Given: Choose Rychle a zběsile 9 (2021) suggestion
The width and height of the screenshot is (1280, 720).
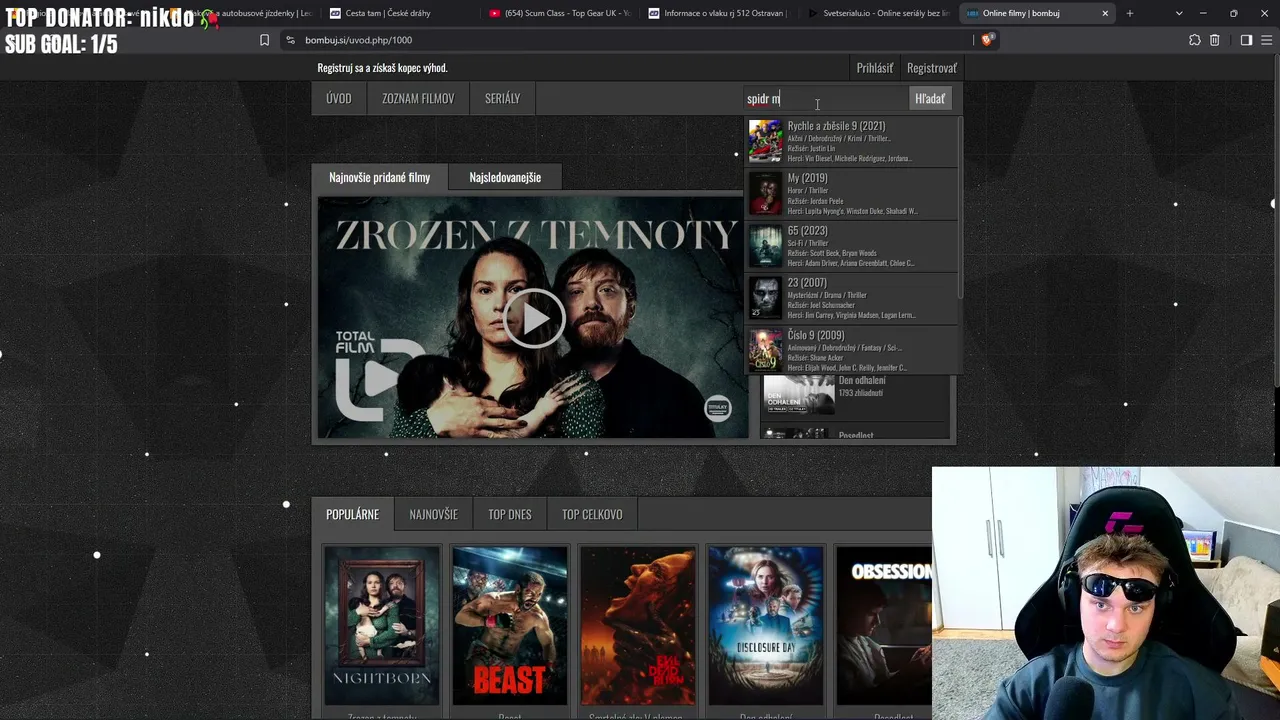Looking at the screenshot, I should 852,142.
